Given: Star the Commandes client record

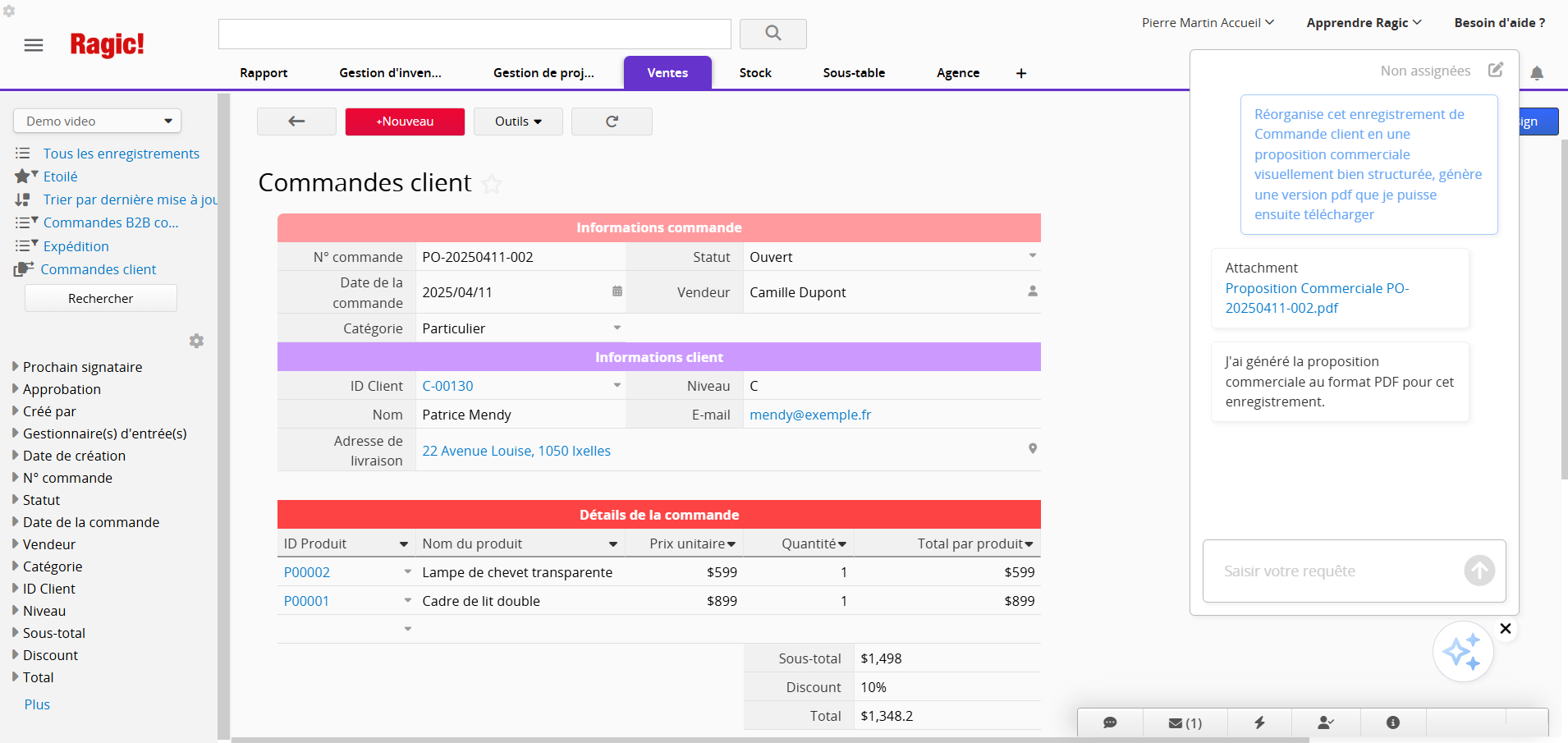Looking at the screenshot, I should (492, 184).
